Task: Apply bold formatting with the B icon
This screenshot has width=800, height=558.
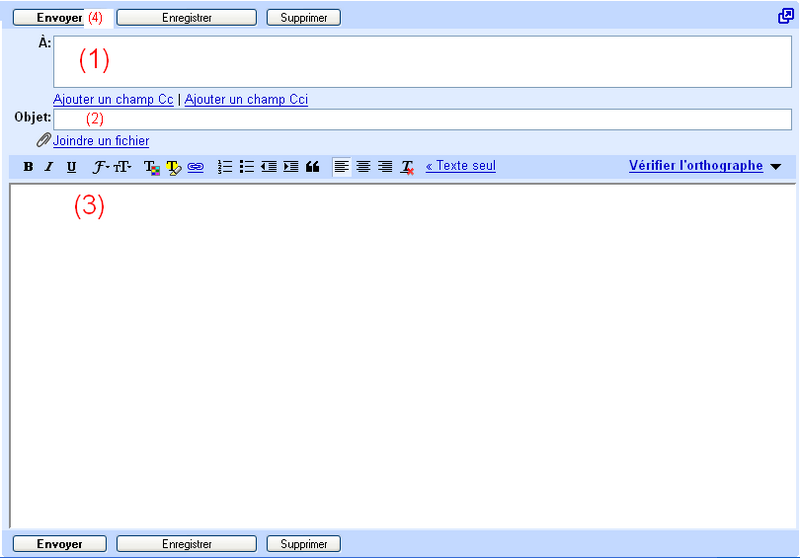Action: 29,166
